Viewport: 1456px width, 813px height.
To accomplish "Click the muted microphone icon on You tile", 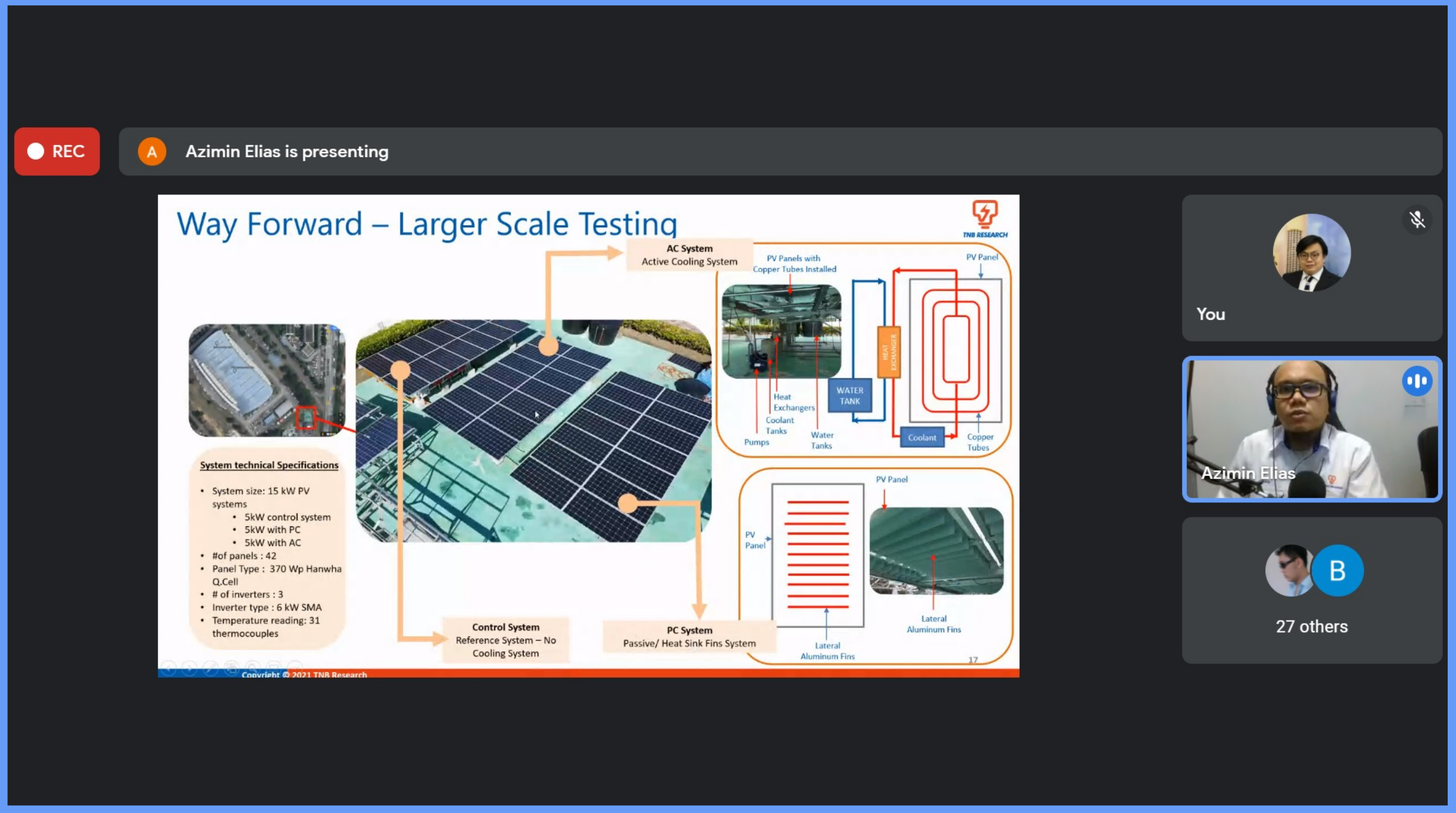I will [x=1417, y=219].
